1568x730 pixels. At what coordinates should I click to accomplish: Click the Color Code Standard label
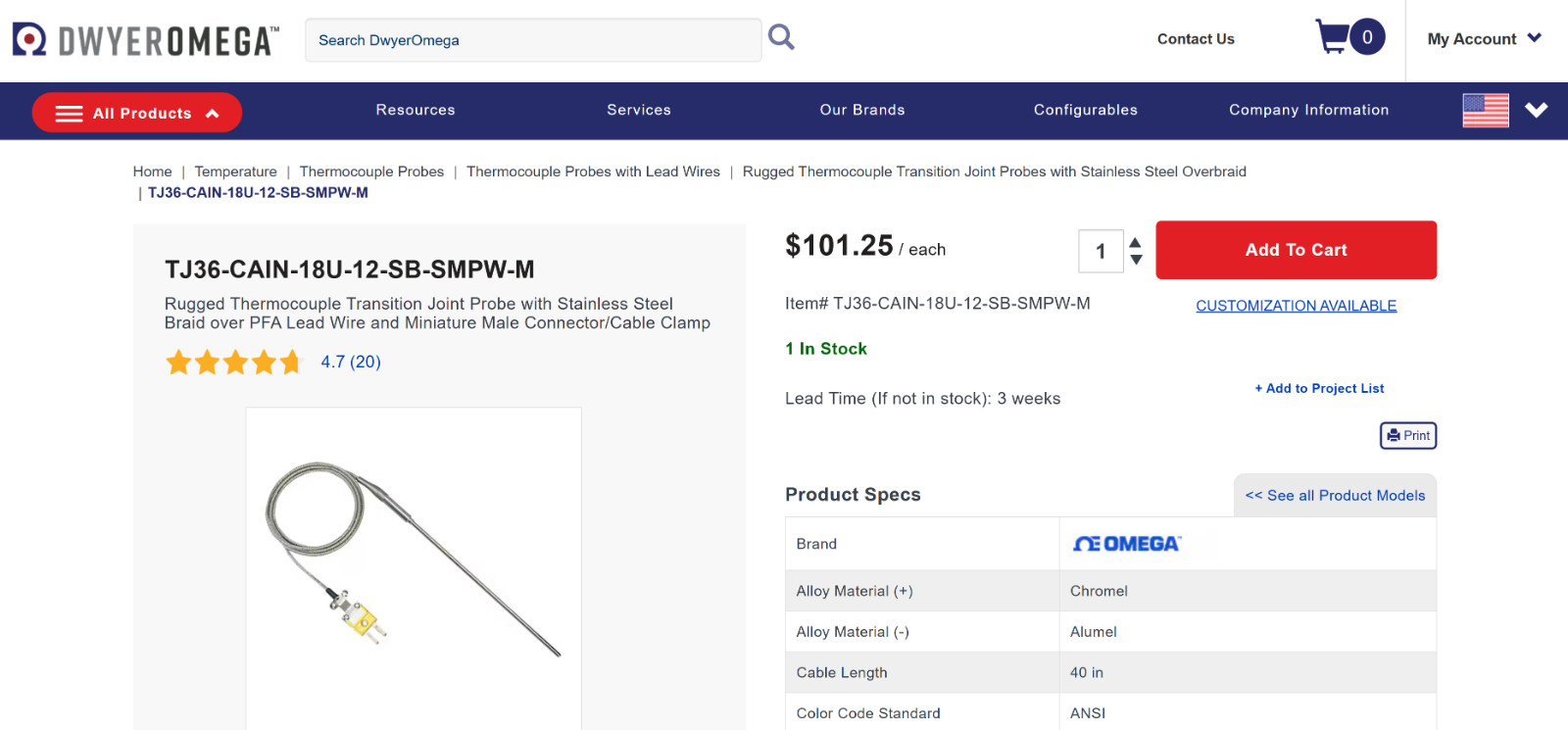(868, 713)
